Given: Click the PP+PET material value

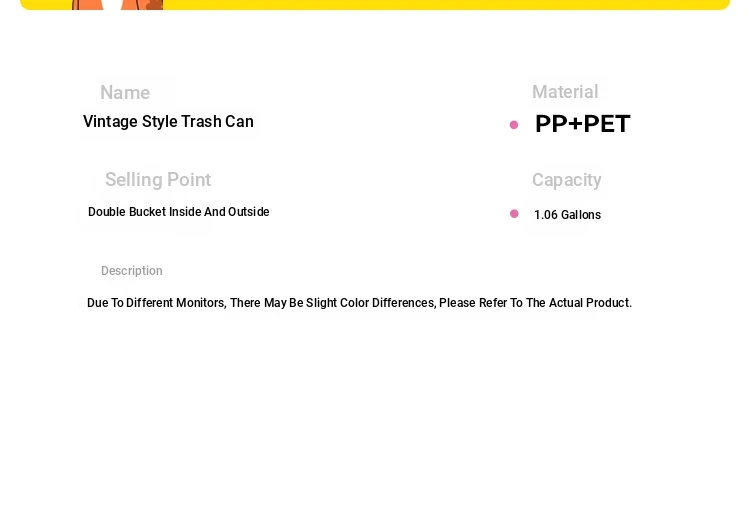Looking at the screenshot, I should [583, 124].
